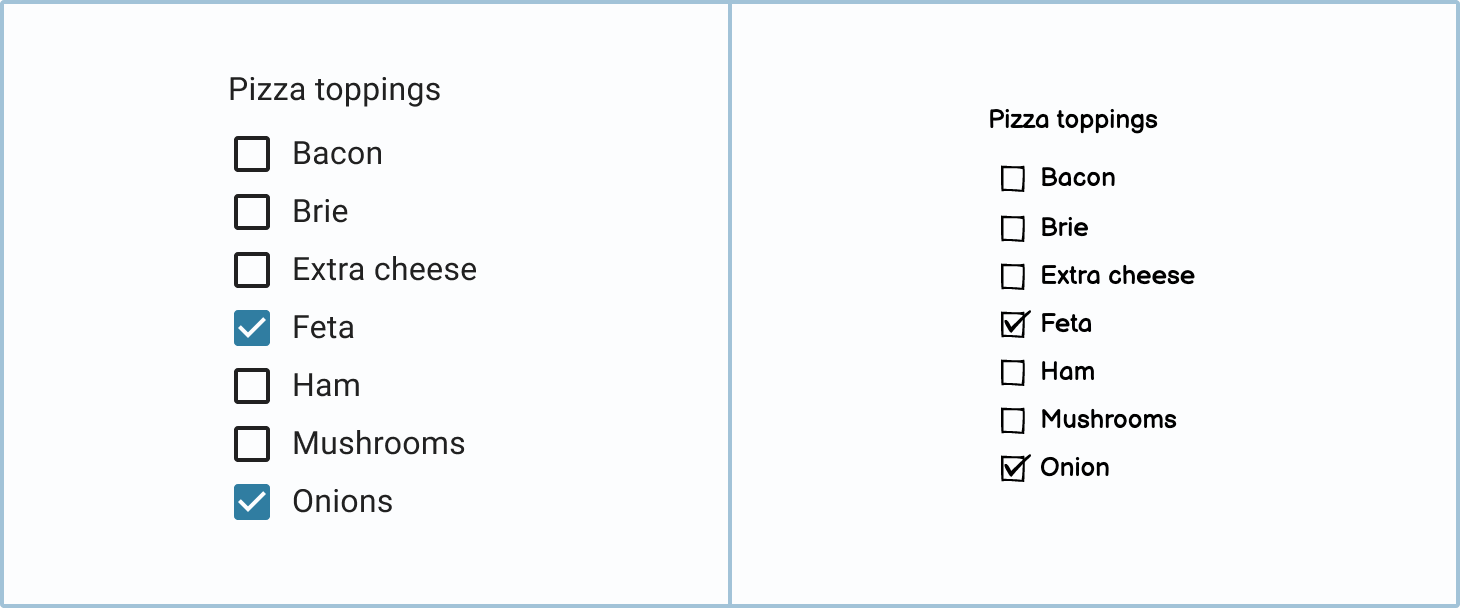The image size is (1460, 608).
Task: Click the Extra cheese label in the left list
Action: pos(384,269)
